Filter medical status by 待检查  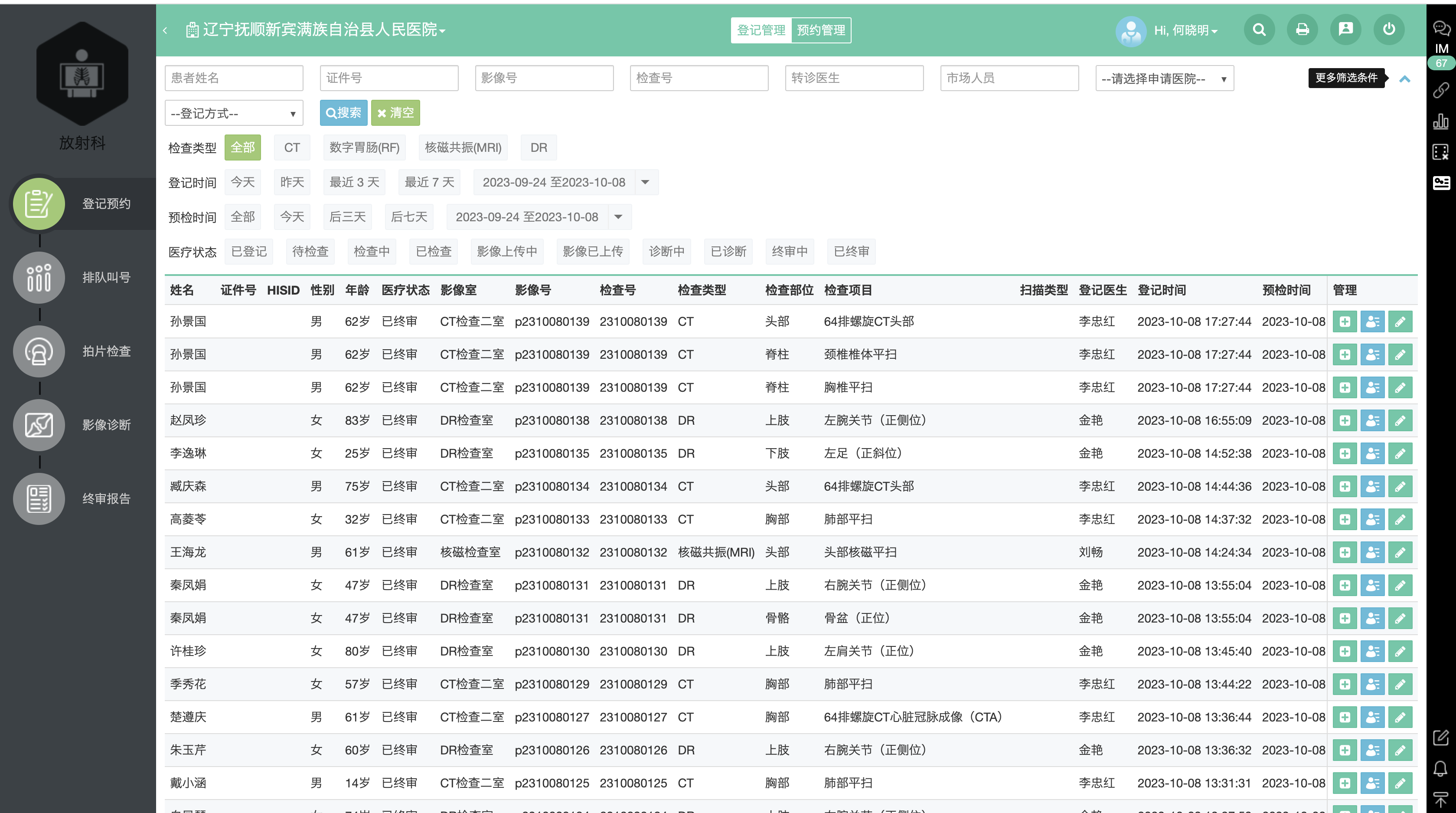tap(310, 252)
